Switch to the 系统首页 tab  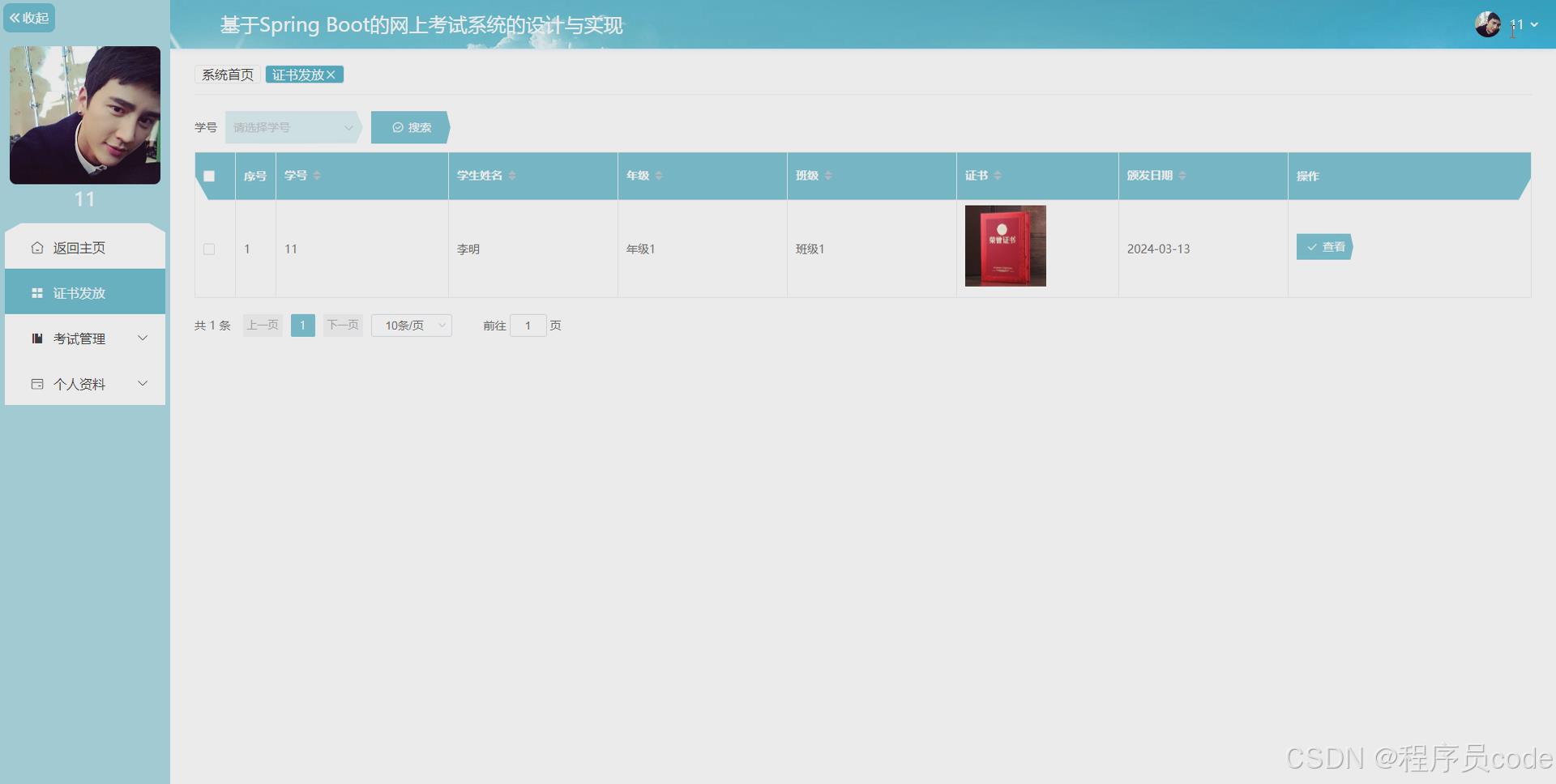click(x=228, y=75)
